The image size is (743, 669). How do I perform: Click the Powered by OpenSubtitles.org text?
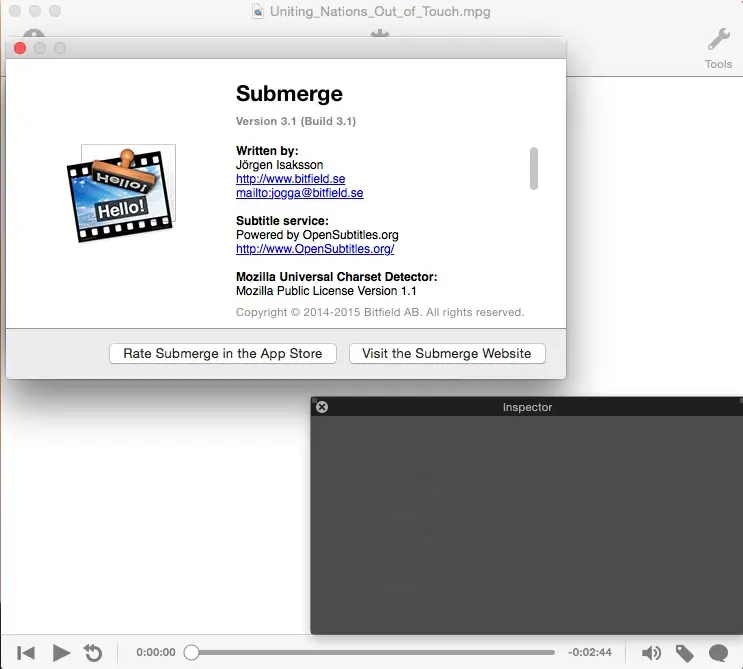pyautogui.click(x=317, y=235)
